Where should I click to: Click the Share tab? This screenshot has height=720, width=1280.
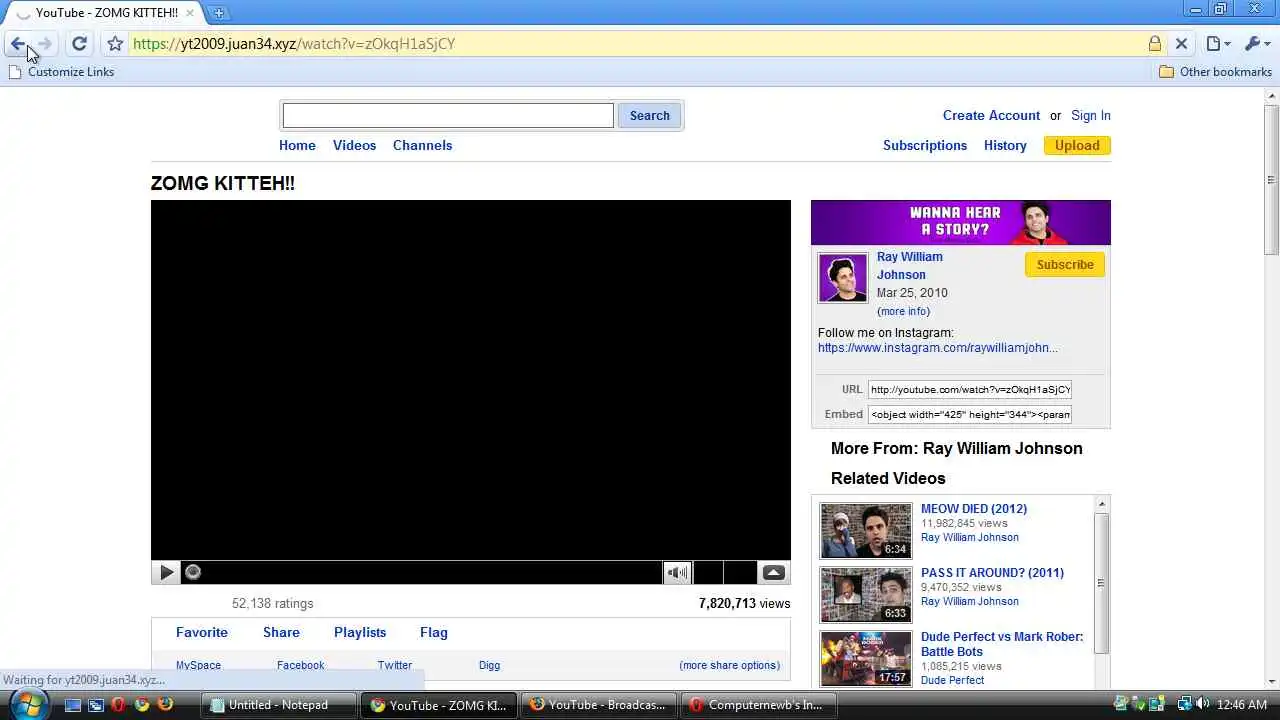[281, 633]
